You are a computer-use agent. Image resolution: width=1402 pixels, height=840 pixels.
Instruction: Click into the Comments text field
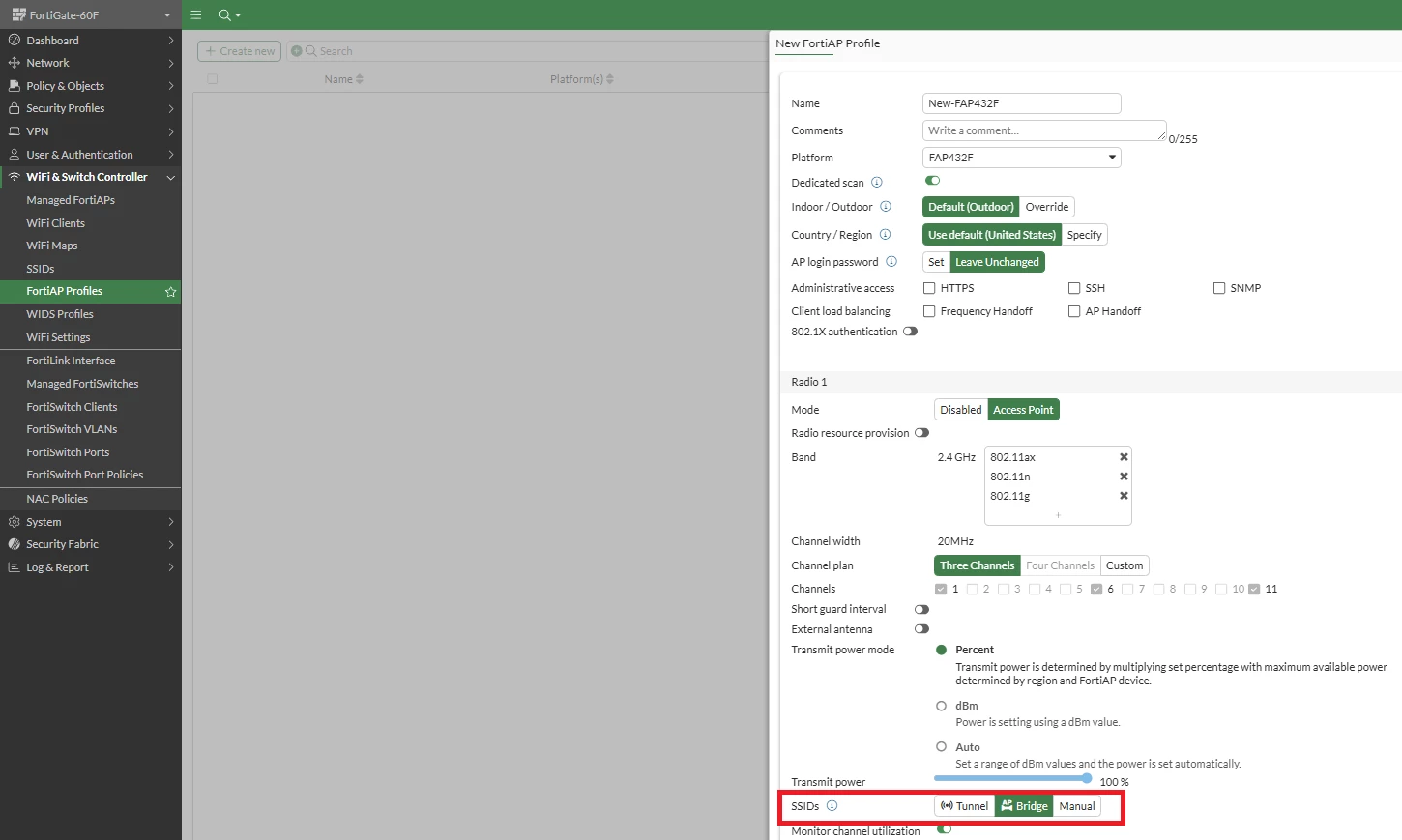click(x=1044, y=130)
